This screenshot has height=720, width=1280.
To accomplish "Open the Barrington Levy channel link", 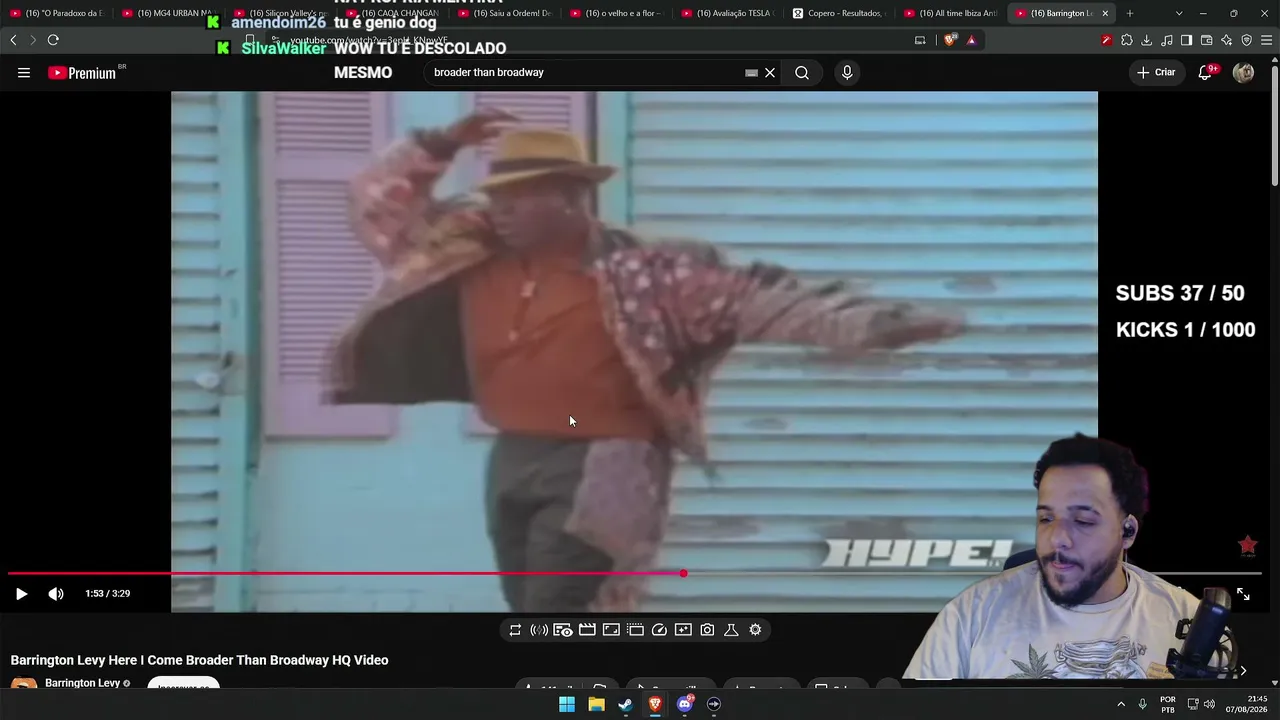I will coord(82,684).
